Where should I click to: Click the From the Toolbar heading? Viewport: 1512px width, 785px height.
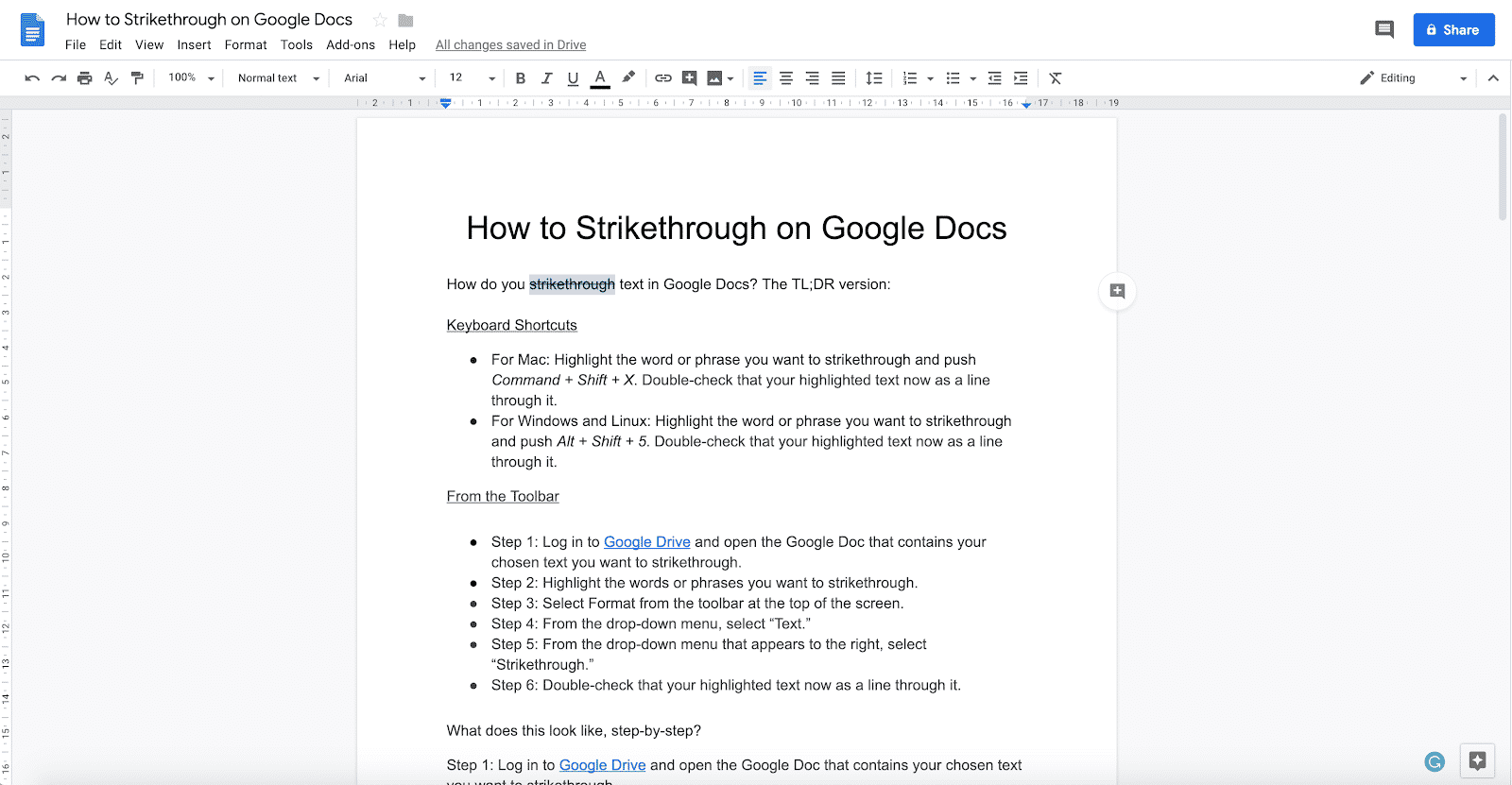[503, 496]
